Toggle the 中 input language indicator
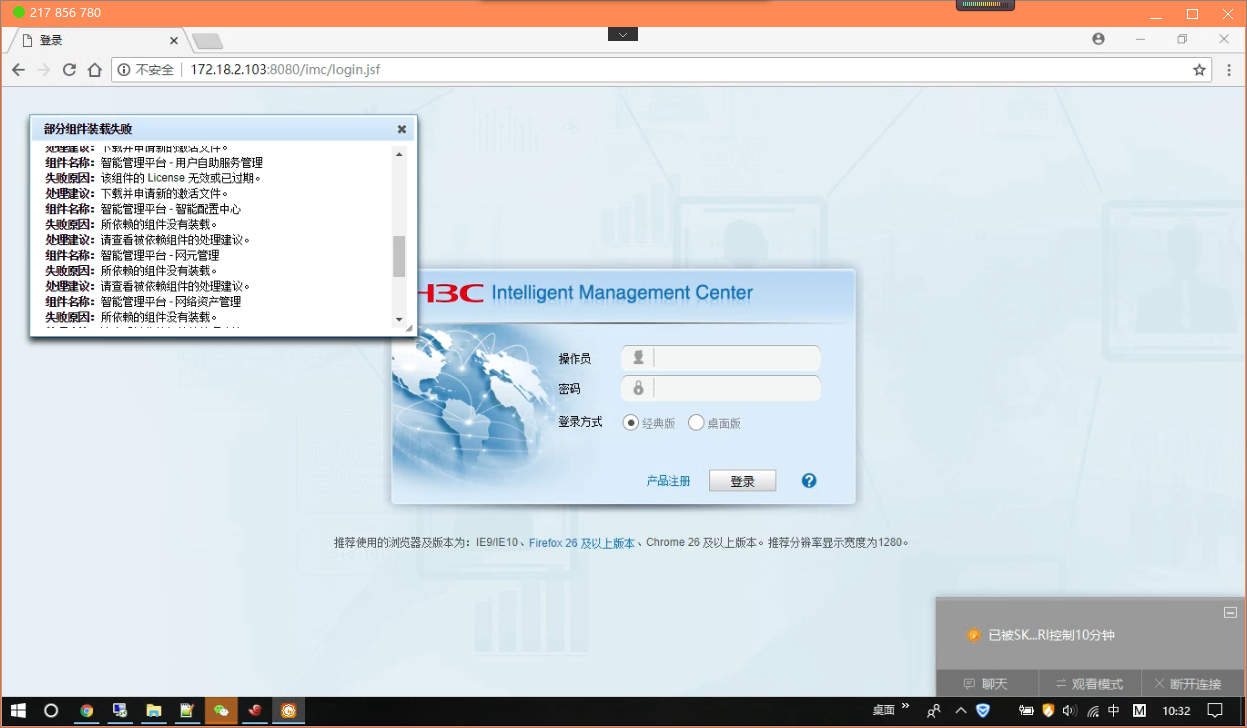 (1114, 711)
